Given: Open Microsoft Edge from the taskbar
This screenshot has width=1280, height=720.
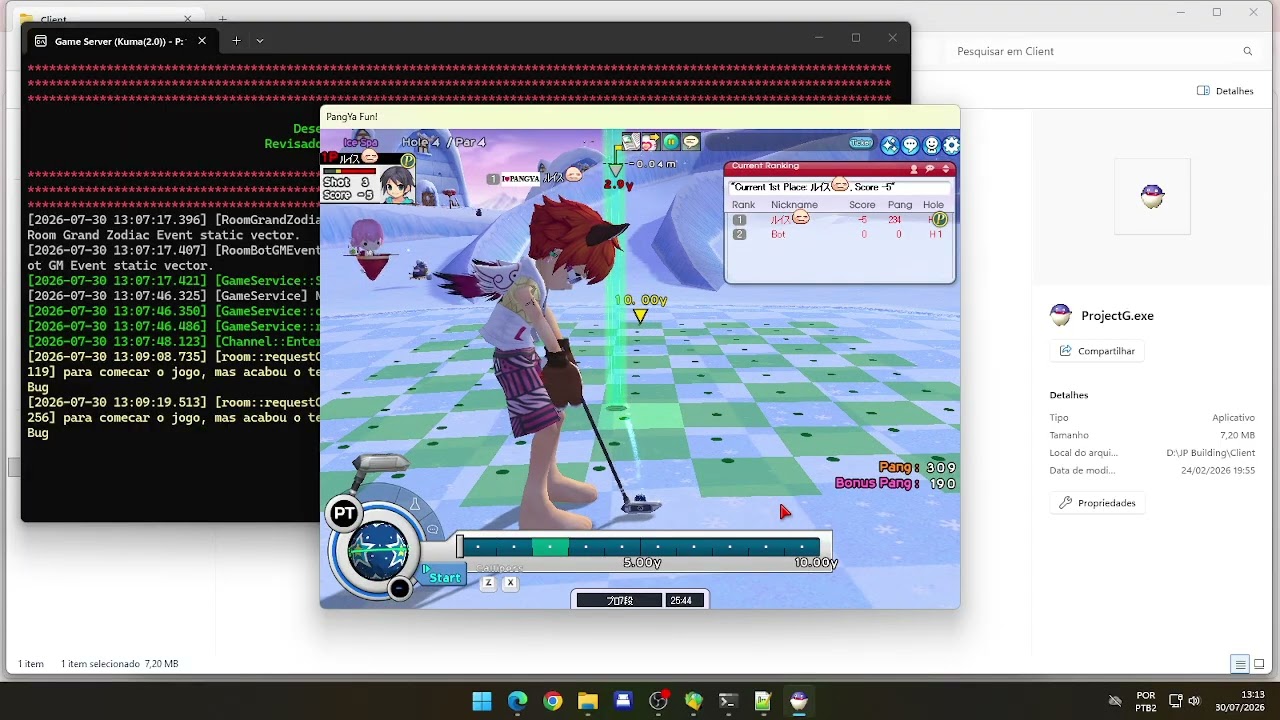Looking at the screenshot, I should 517,701.
